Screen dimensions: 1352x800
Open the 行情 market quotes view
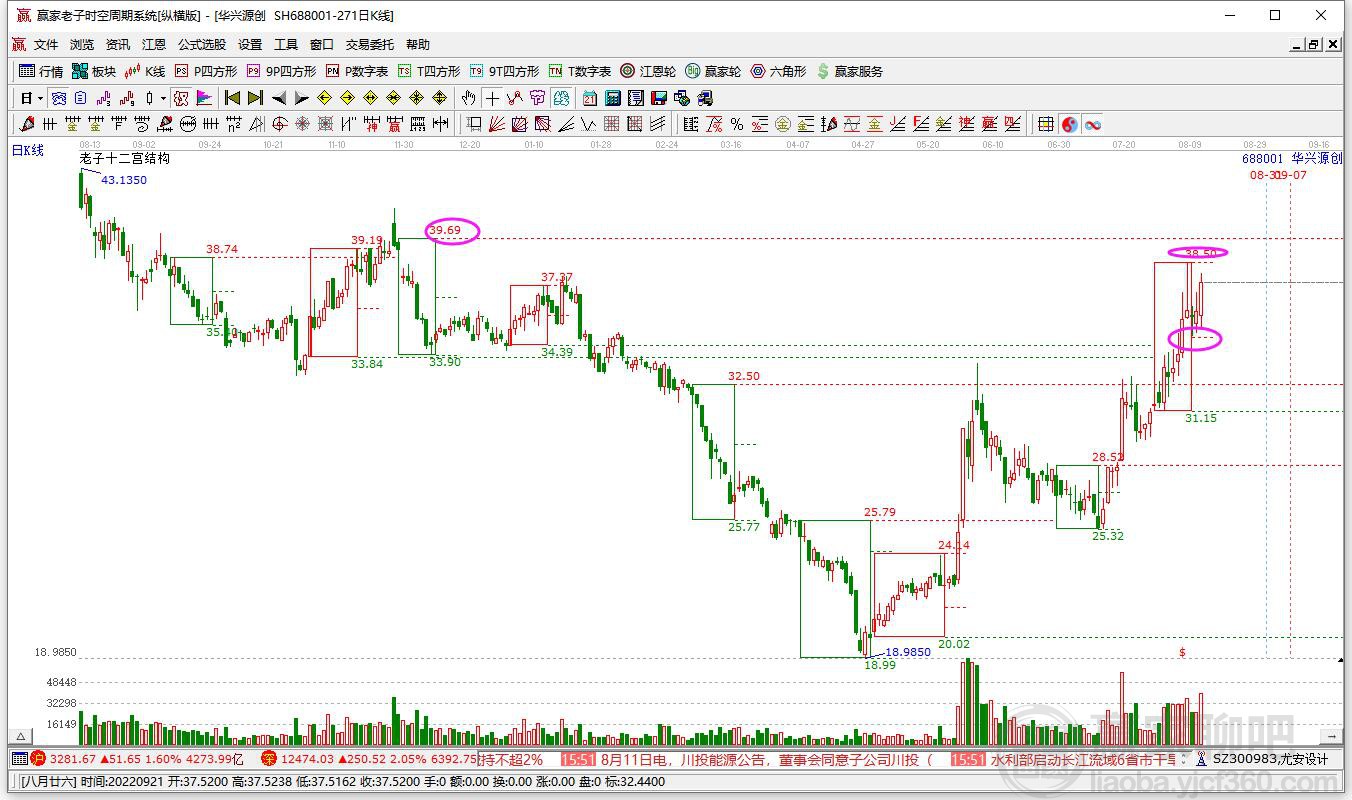tap(41, 71)
